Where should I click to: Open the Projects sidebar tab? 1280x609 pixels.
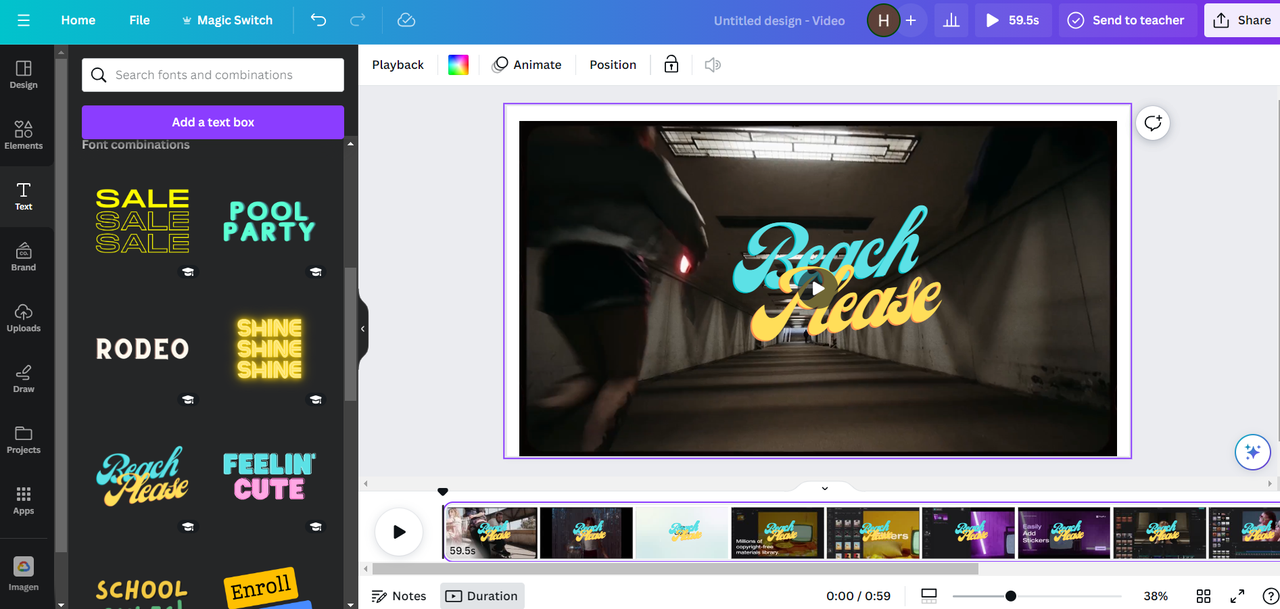click(24, 440)
